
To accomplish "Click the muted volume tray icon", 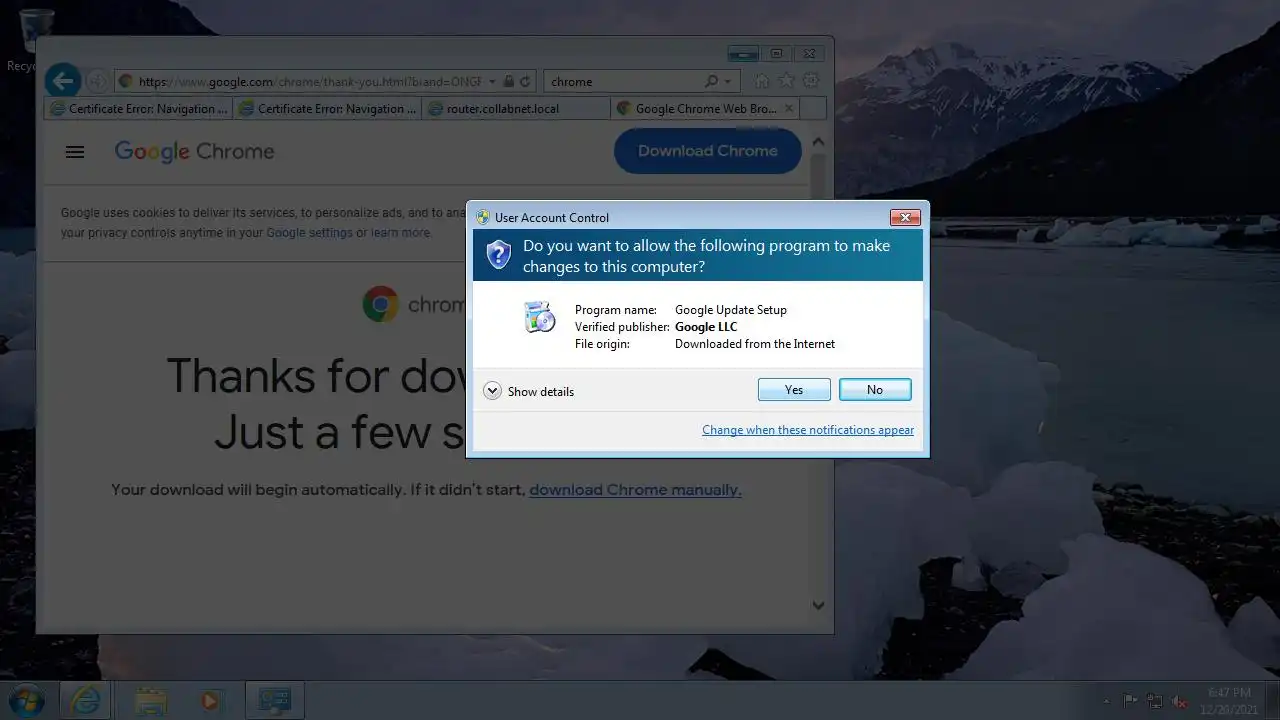I will click(1180, 701).
